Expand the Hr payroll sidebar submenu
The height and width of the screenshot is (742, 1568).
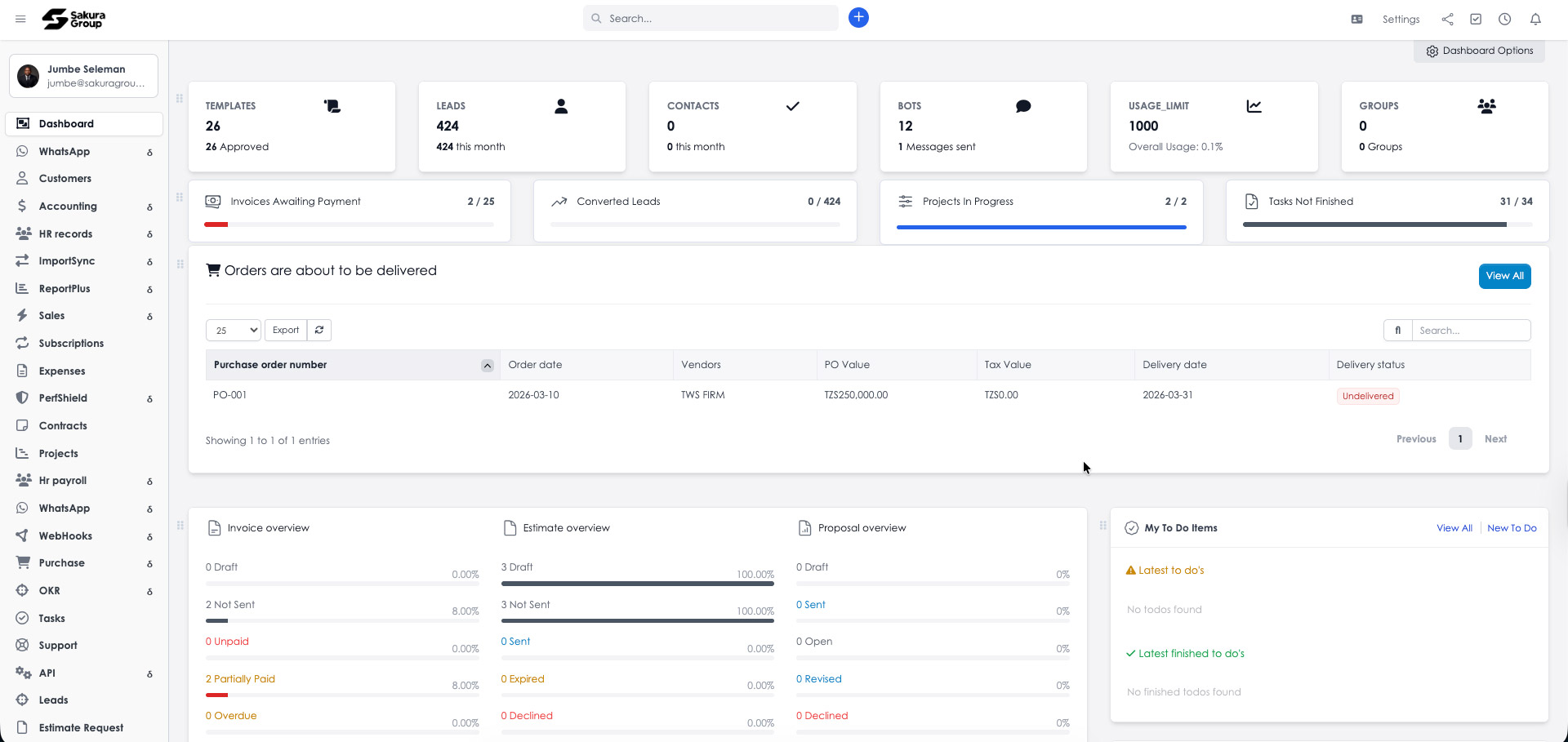[x=149, y=481]
